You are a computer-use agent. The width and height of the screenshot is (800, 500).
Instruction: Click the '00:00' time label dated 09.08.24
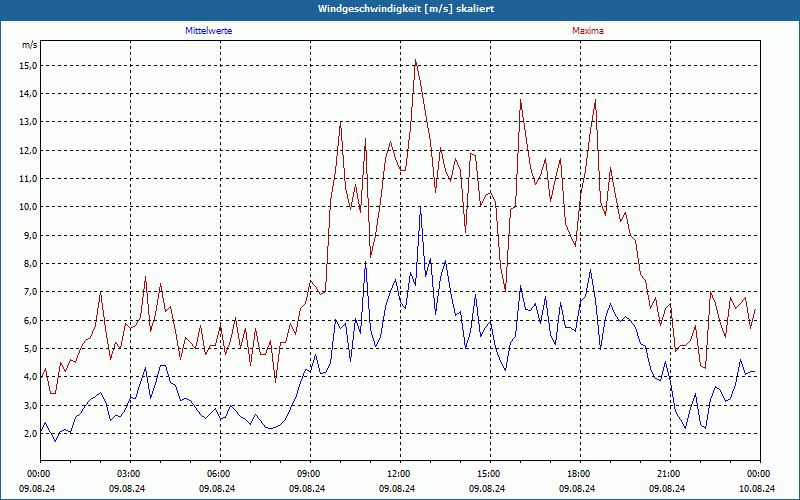pyautogui.click(x=38, y=474)
